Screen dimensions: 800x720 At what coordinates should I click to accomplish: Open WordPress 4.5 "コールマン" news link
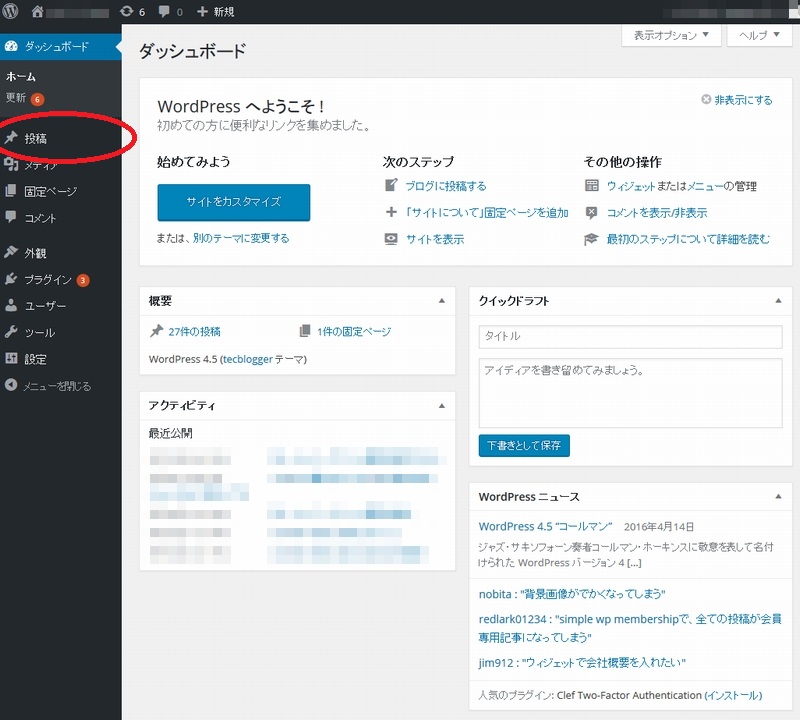coord(545,526)
